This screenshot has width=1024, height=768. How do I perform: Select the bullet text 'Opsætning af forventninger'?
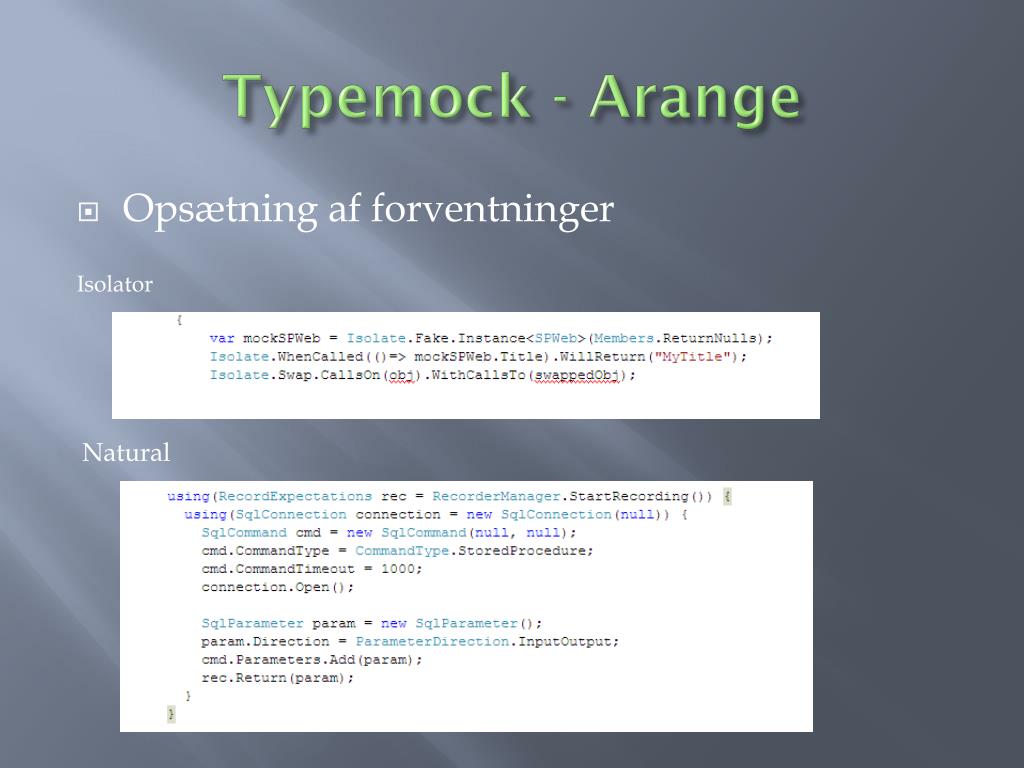pyautogui.click(x=368, y=210)
